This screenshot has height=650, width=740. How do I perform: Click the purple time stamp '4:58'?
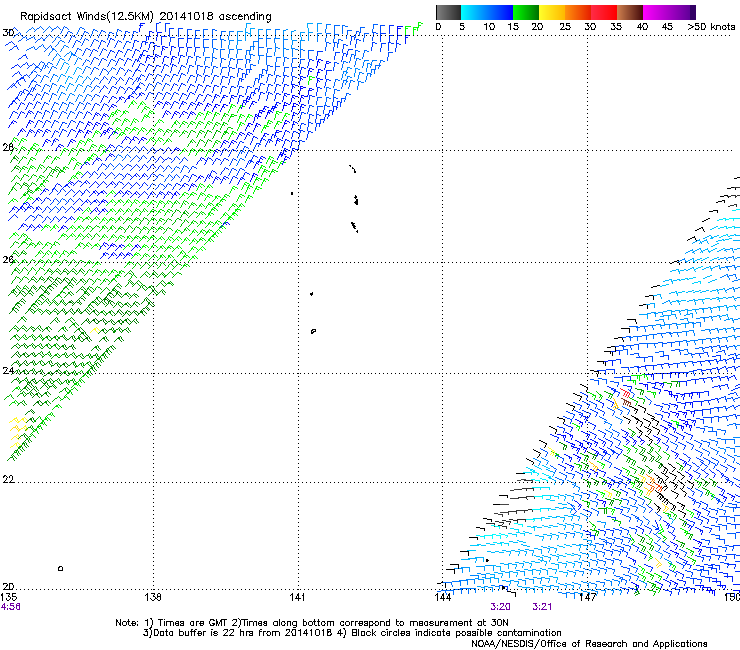(10, 607)
